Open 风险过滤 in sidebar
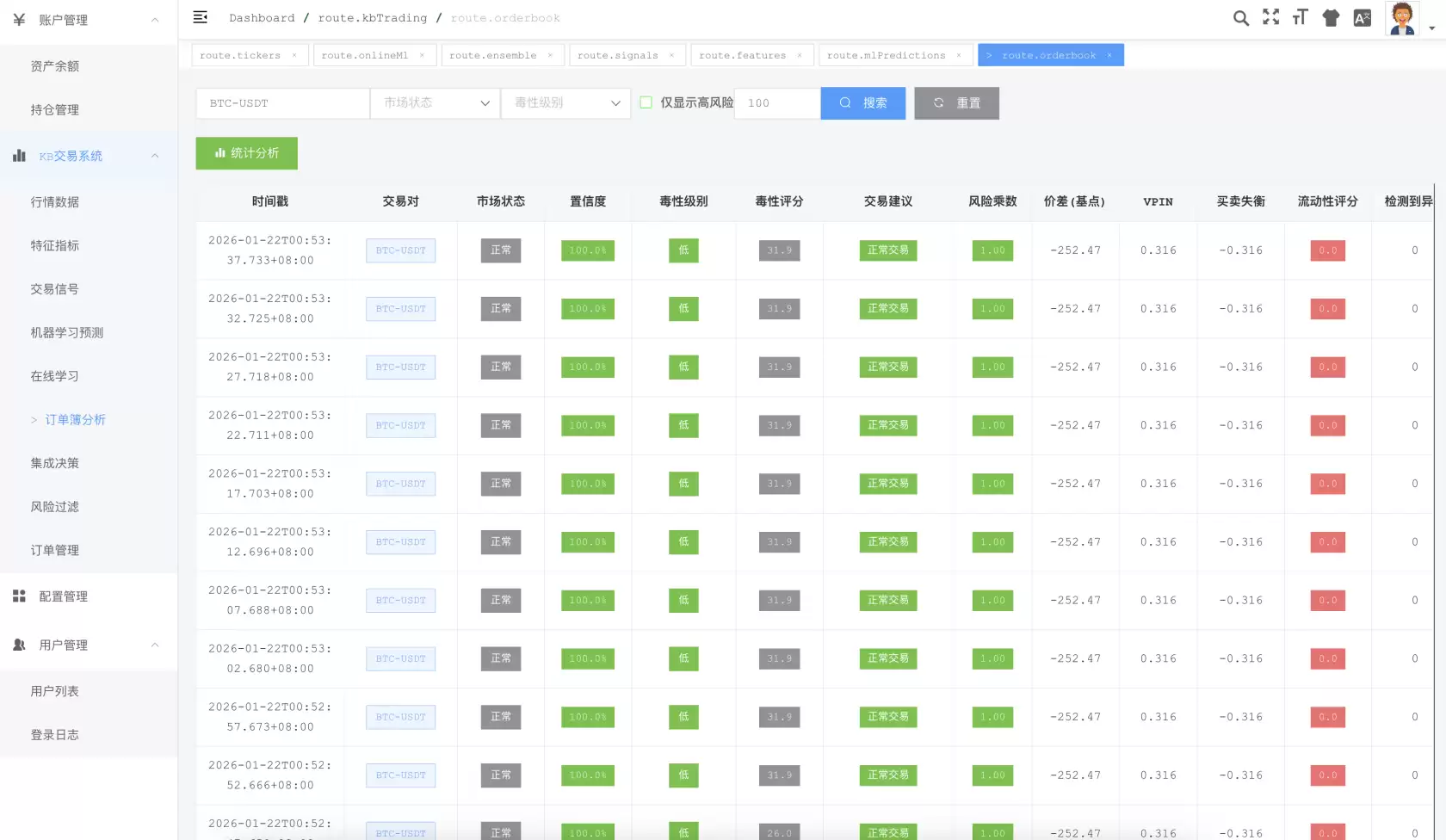 click(89, 507)
